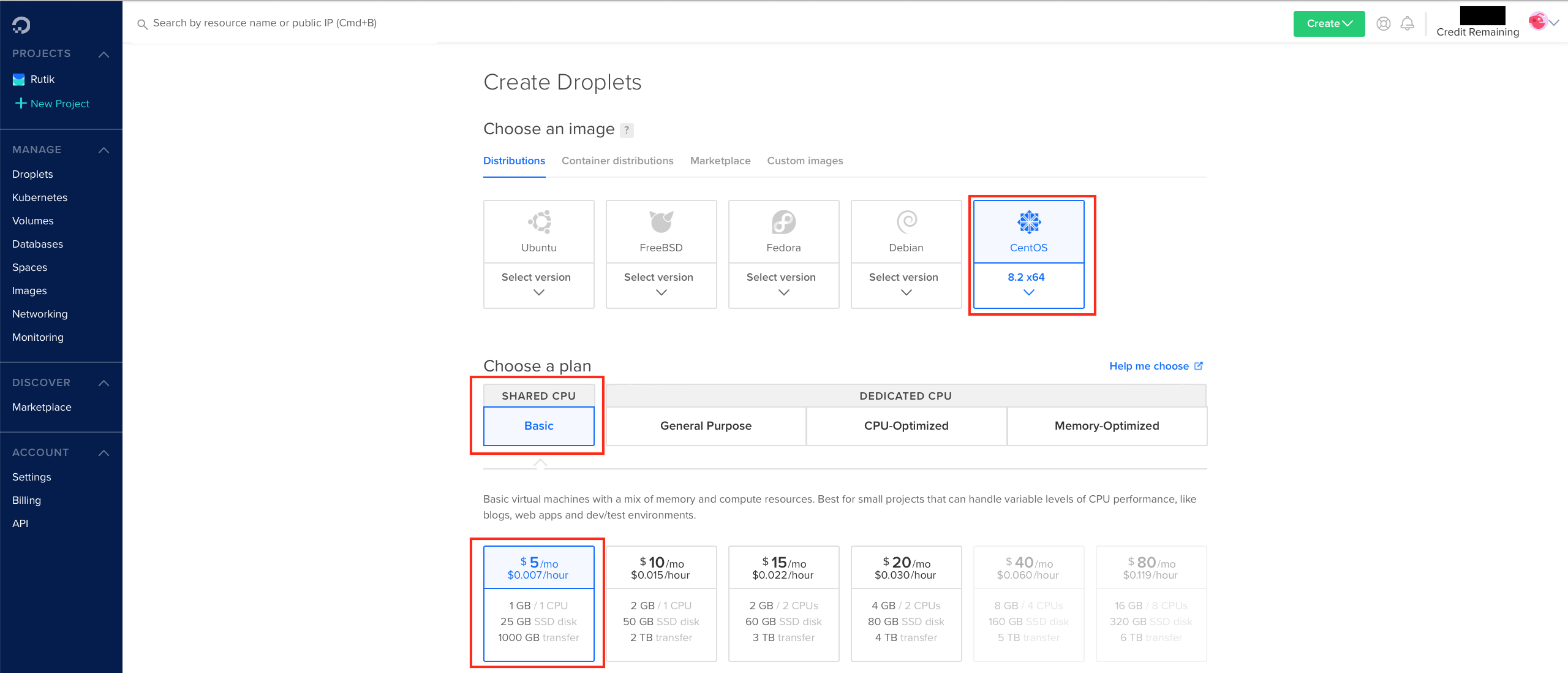Choose the $5/mo plan card
The image size is (1568, 673).
539,603
